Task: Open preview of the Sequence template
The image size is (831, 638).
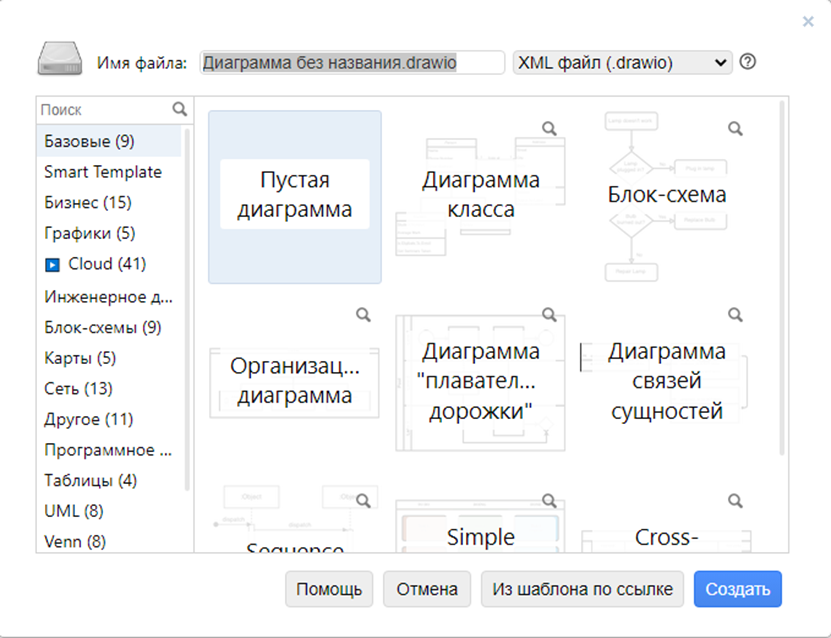Action: click(x=363, y=500)
